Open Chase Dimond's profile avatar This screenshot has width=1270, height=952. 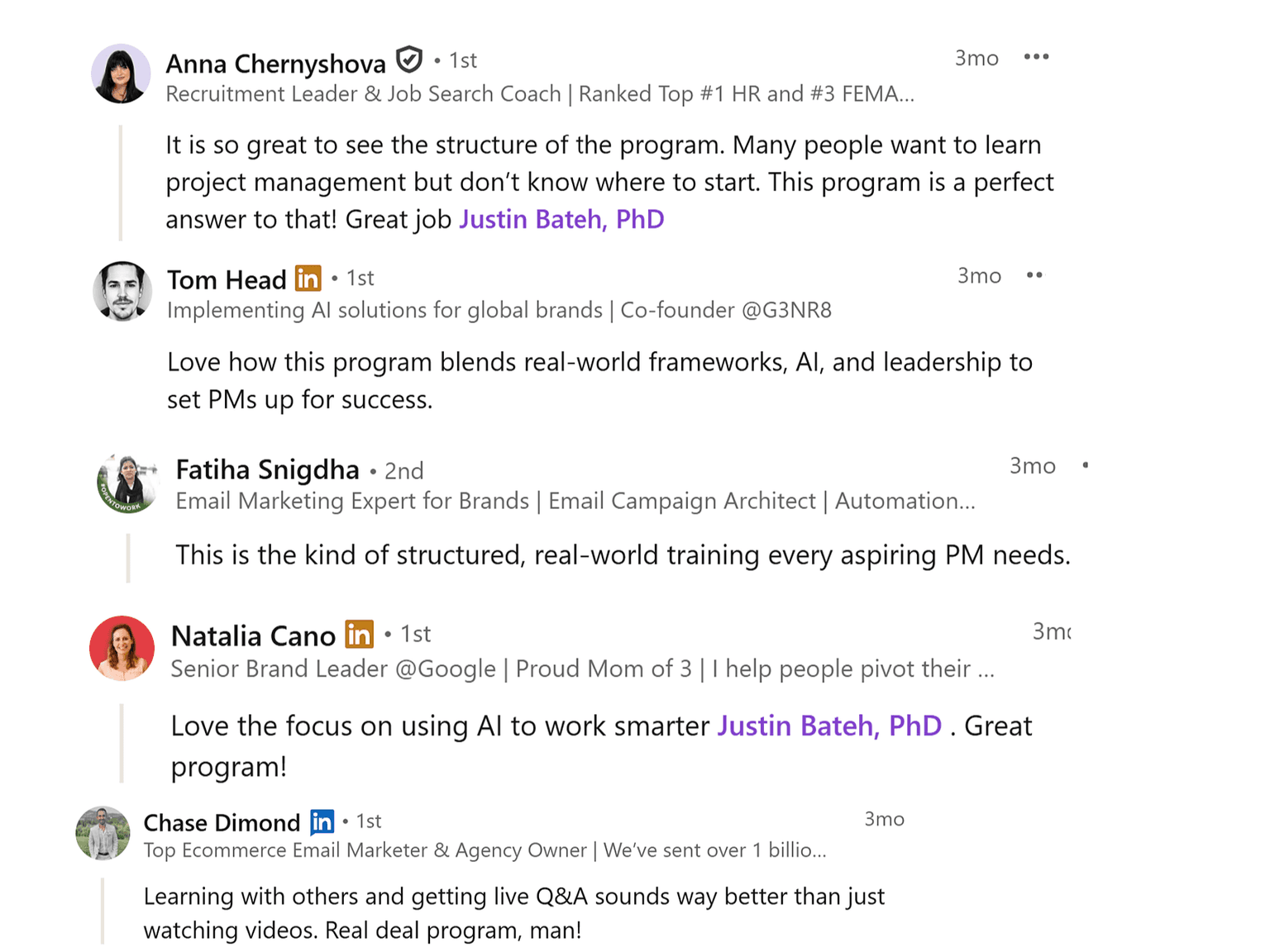[103, 833]
